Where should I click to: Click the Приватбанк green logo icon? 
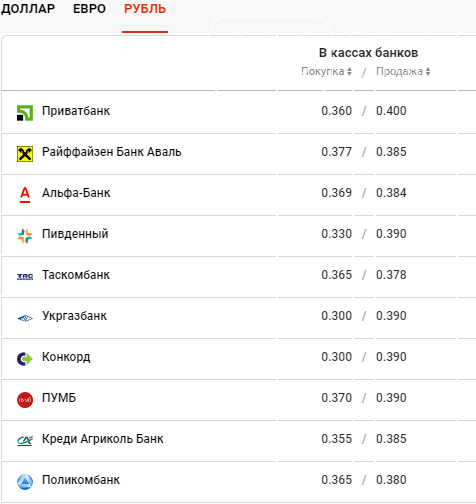tap(25, 113)
